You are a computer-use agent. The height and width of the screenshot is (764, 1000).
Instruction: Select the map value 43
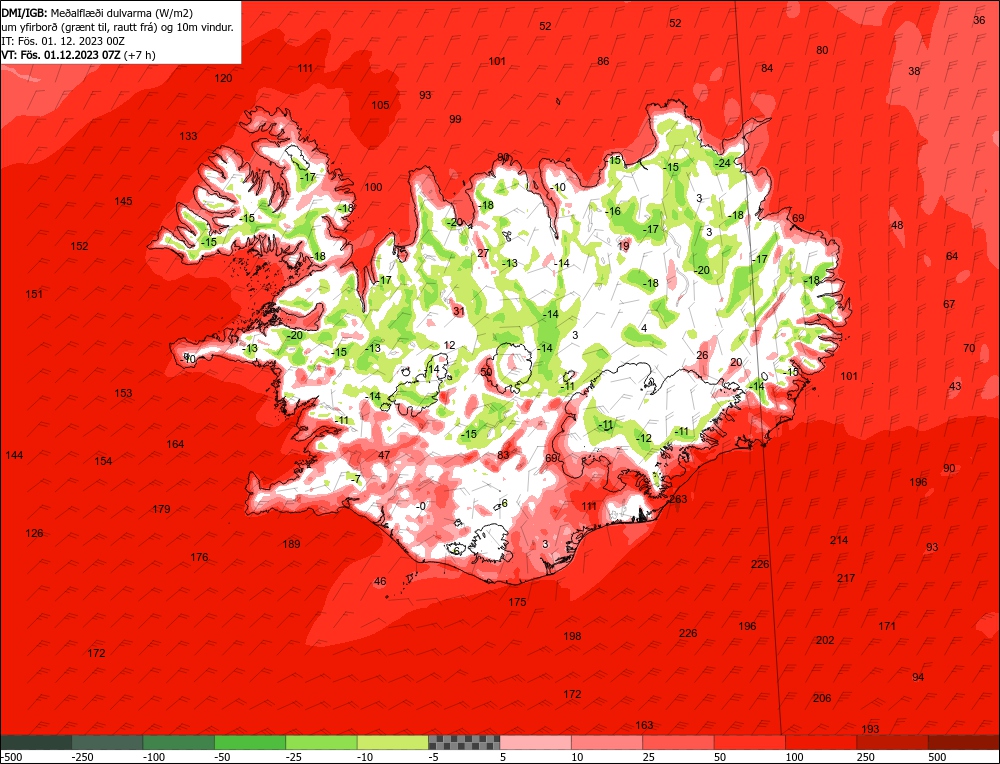[955, 386]
